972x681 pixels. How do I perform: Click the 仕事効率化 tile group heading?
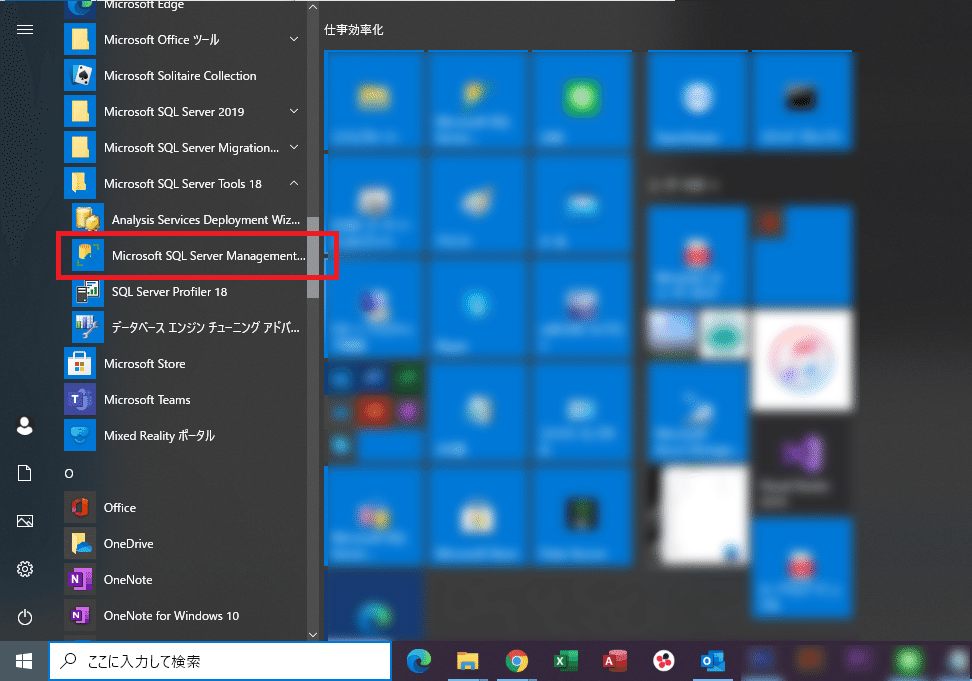pos(353,30)
